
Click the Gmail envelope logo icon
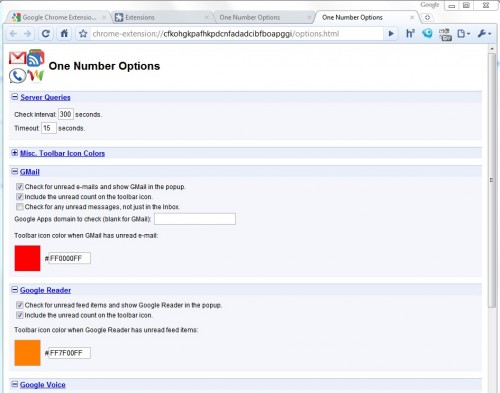(x=17, y=58)
